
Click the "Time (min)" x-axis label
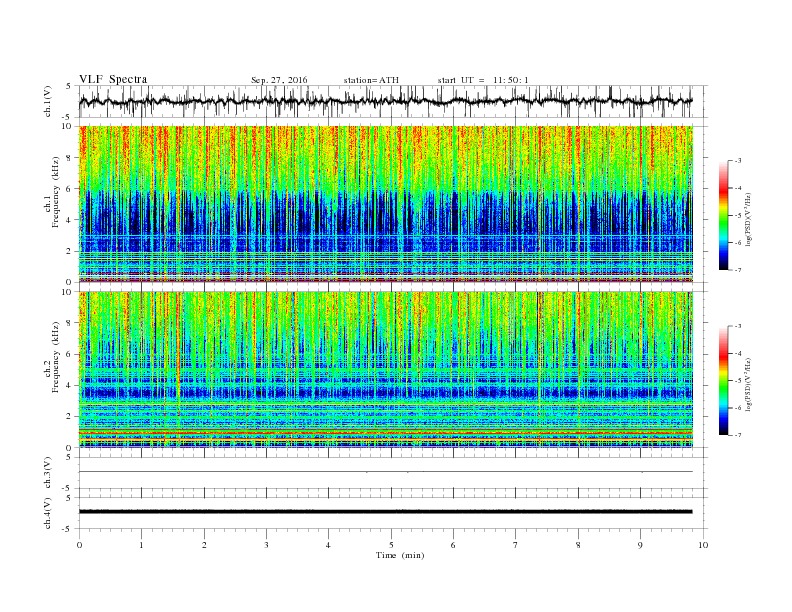[400, 555]
